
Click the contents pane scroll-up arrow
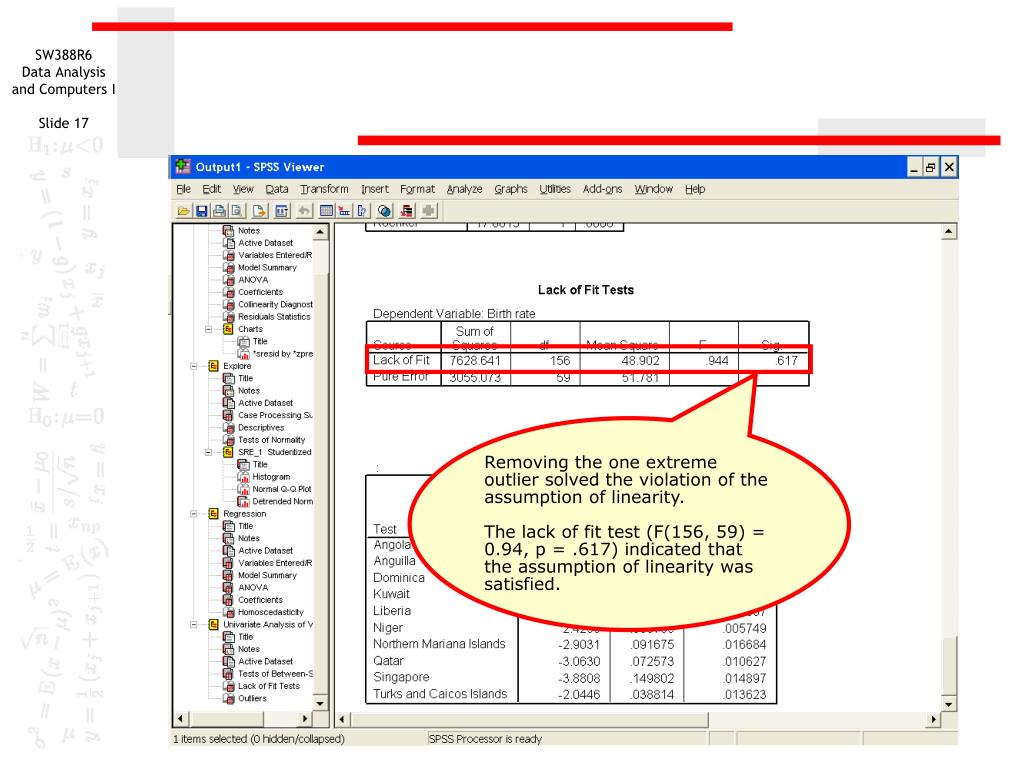pos(949,232)
